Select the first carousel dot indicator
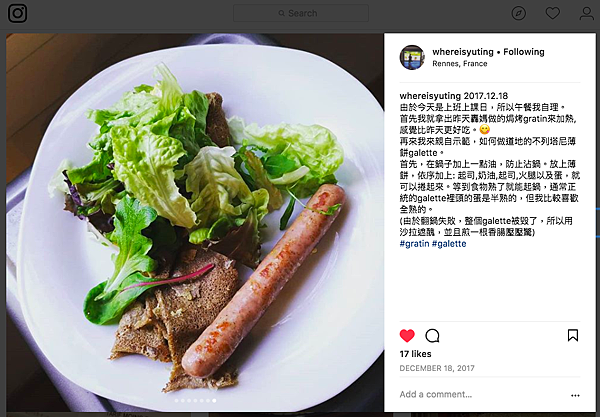Viewport: 600px width, 417px height. [x=176, y=401]
